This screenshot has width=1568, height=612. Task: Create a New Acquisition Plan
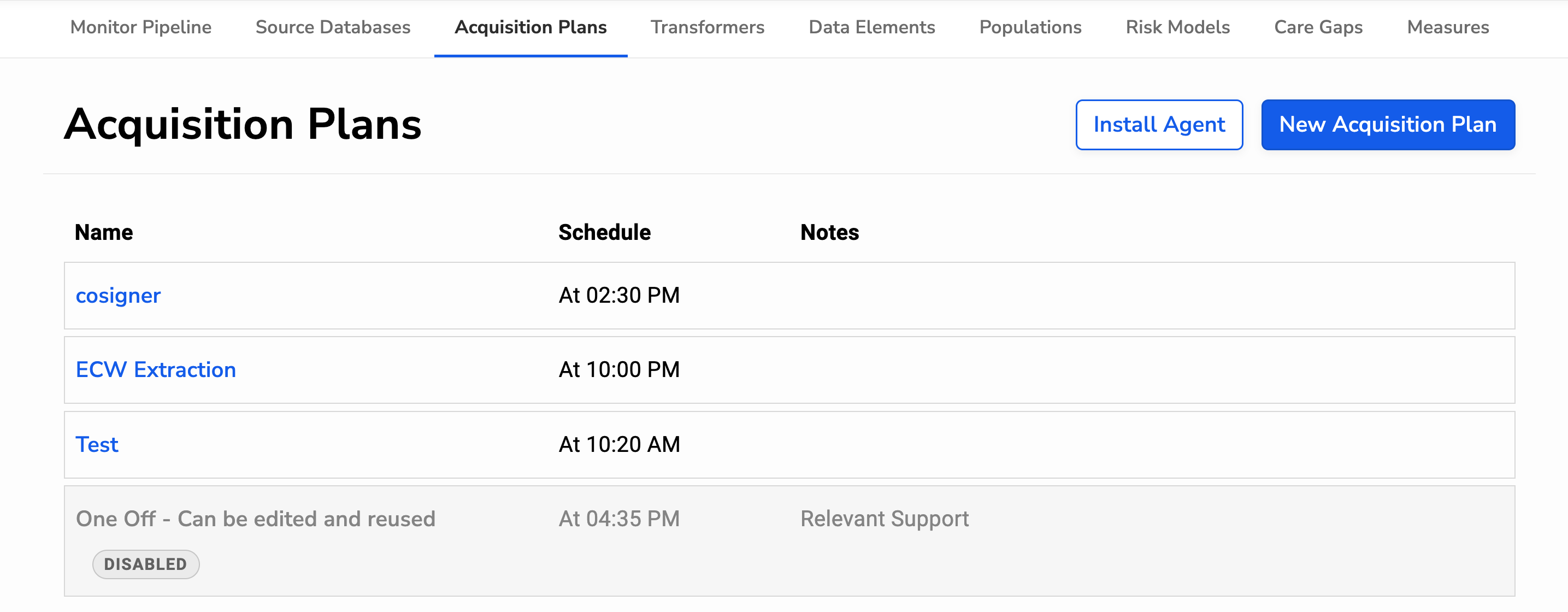(x=1388, y=124)
